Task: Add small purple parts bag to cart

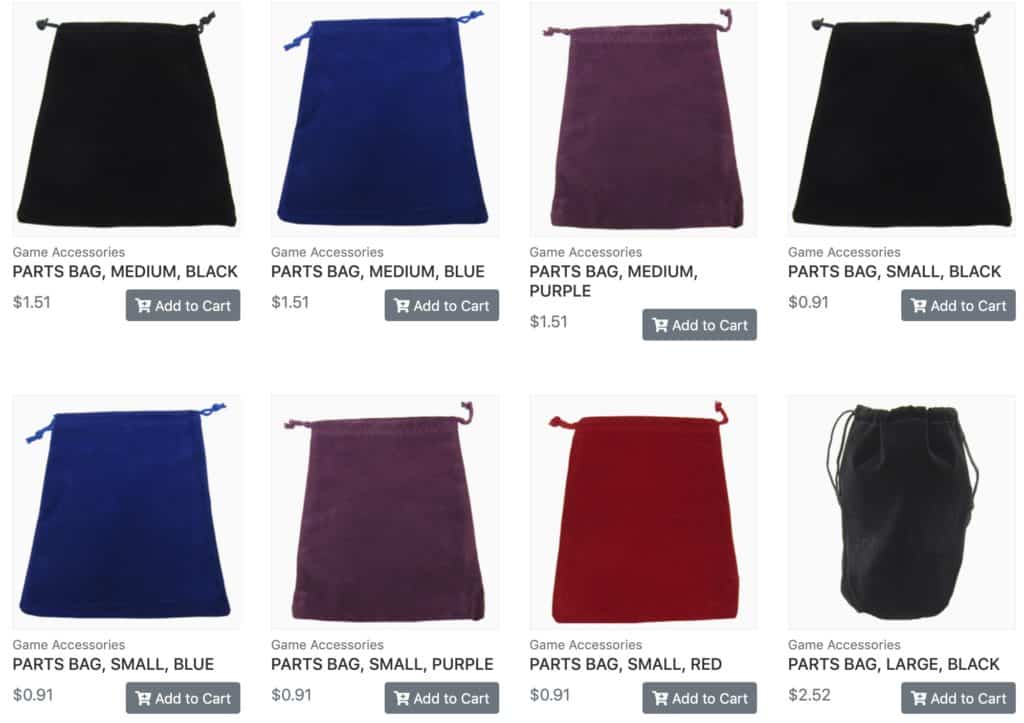Action: 441,698
